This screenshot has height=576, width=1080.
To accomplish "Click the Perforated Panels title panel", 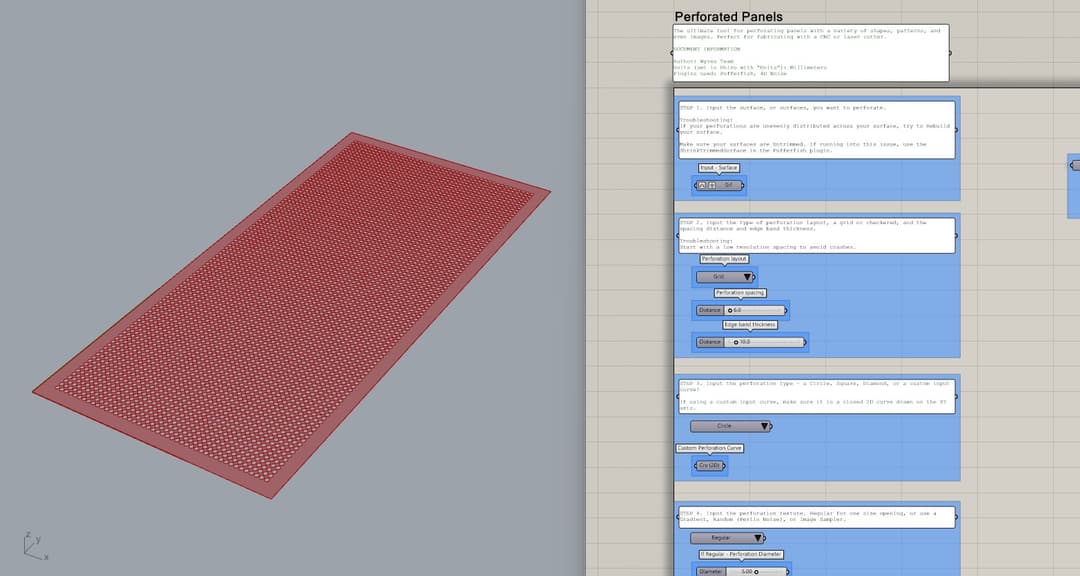I will (x=730, y=16).
